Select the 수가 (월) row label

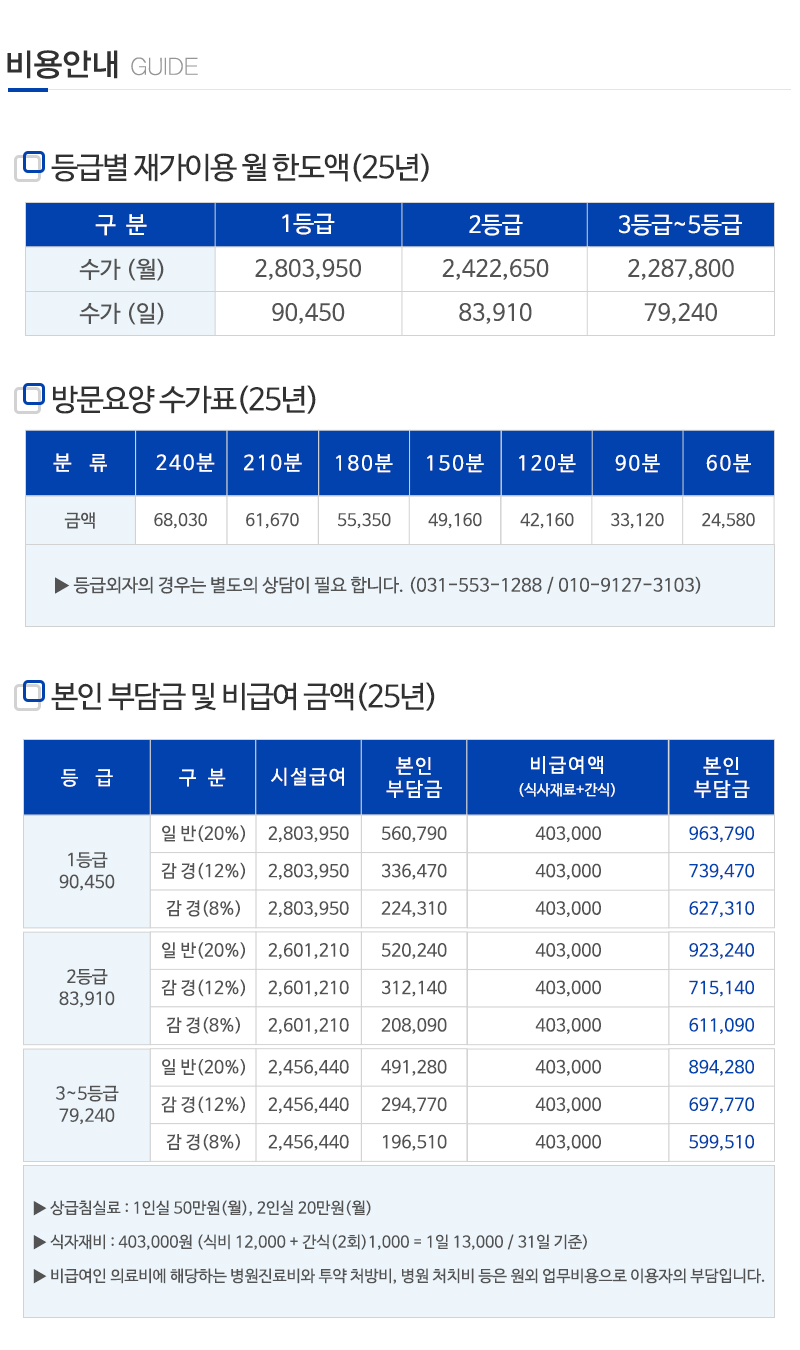tap(120, 269)
